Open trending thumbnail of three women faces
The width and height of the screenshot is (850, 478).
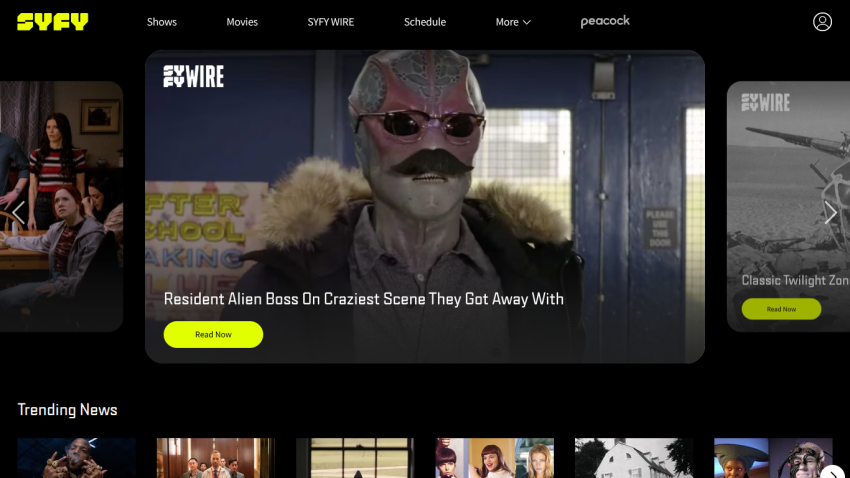[x=494, y=458]
